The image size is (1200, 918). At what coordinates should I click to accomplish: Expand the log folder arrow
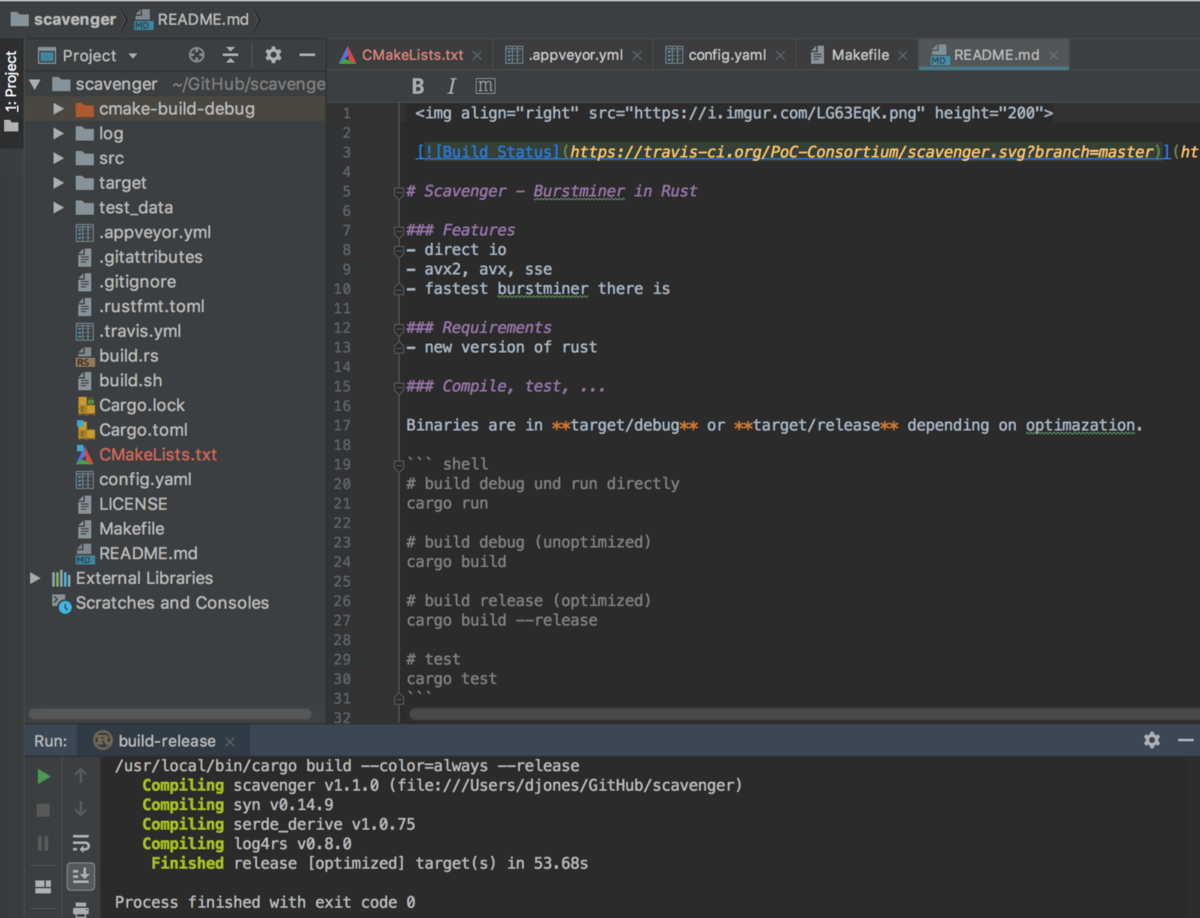59,134
